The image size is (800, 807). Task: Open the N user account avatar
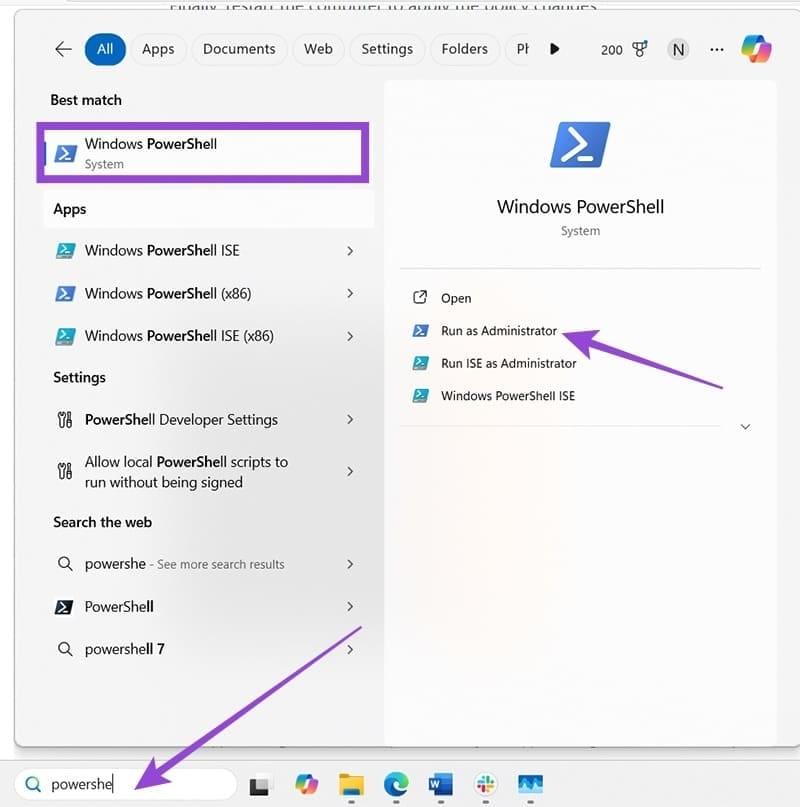[678, 49]
